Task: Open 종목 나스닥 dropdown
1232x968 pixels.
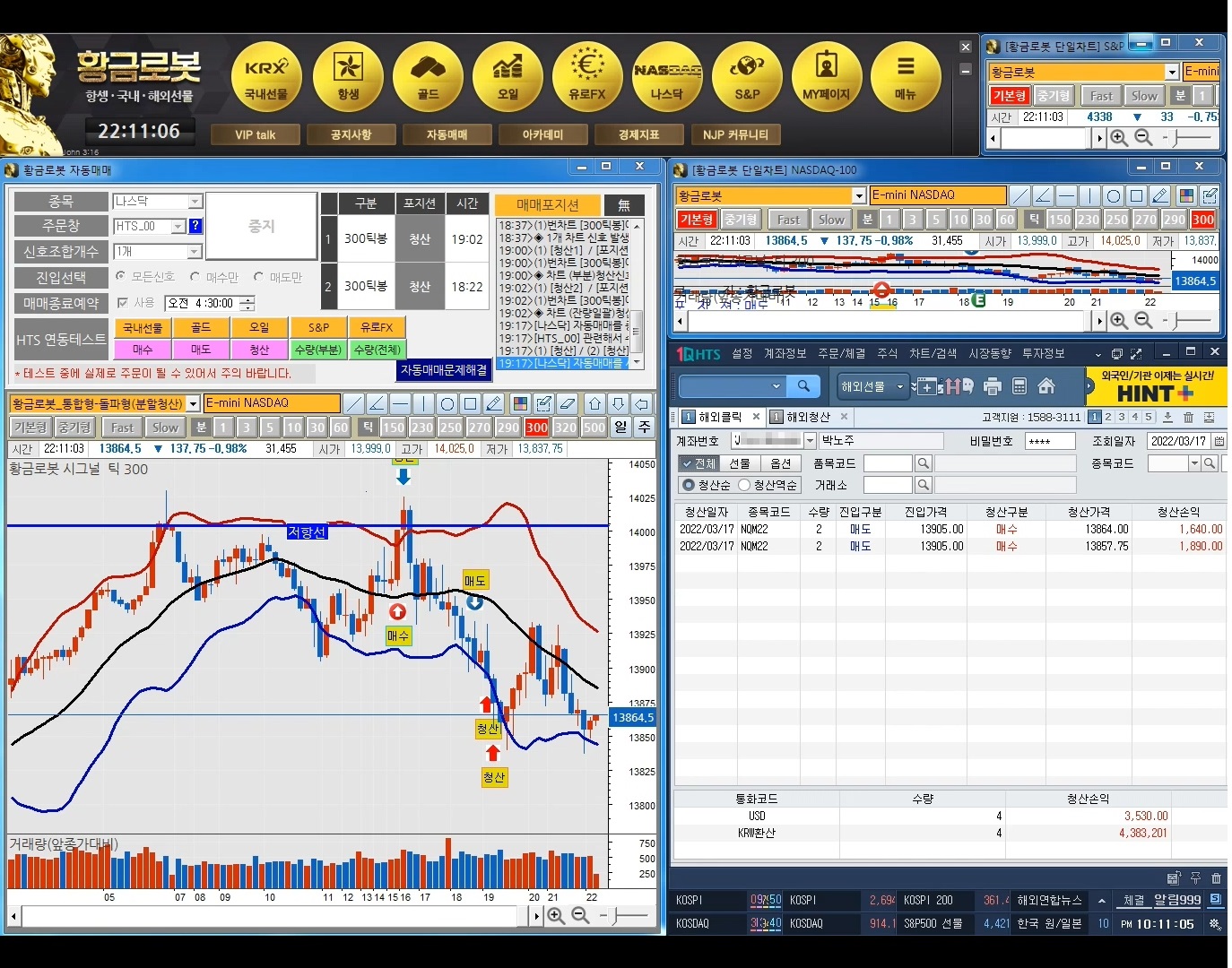Action: click(x=195, y=202)
